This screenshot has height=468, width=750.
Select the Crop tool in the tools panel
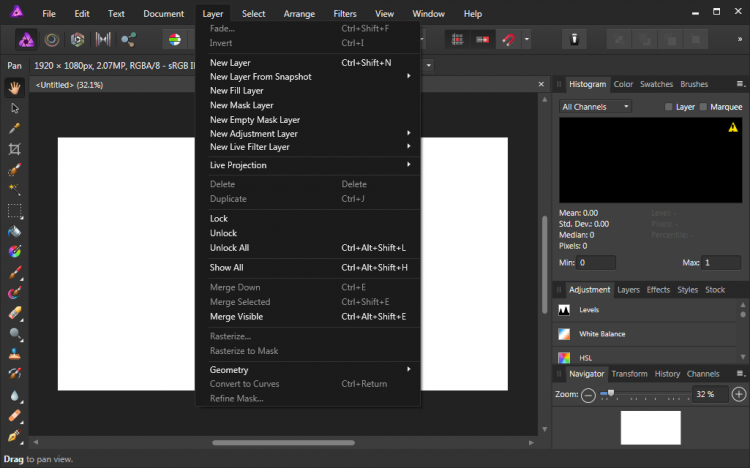pos(15,149)
